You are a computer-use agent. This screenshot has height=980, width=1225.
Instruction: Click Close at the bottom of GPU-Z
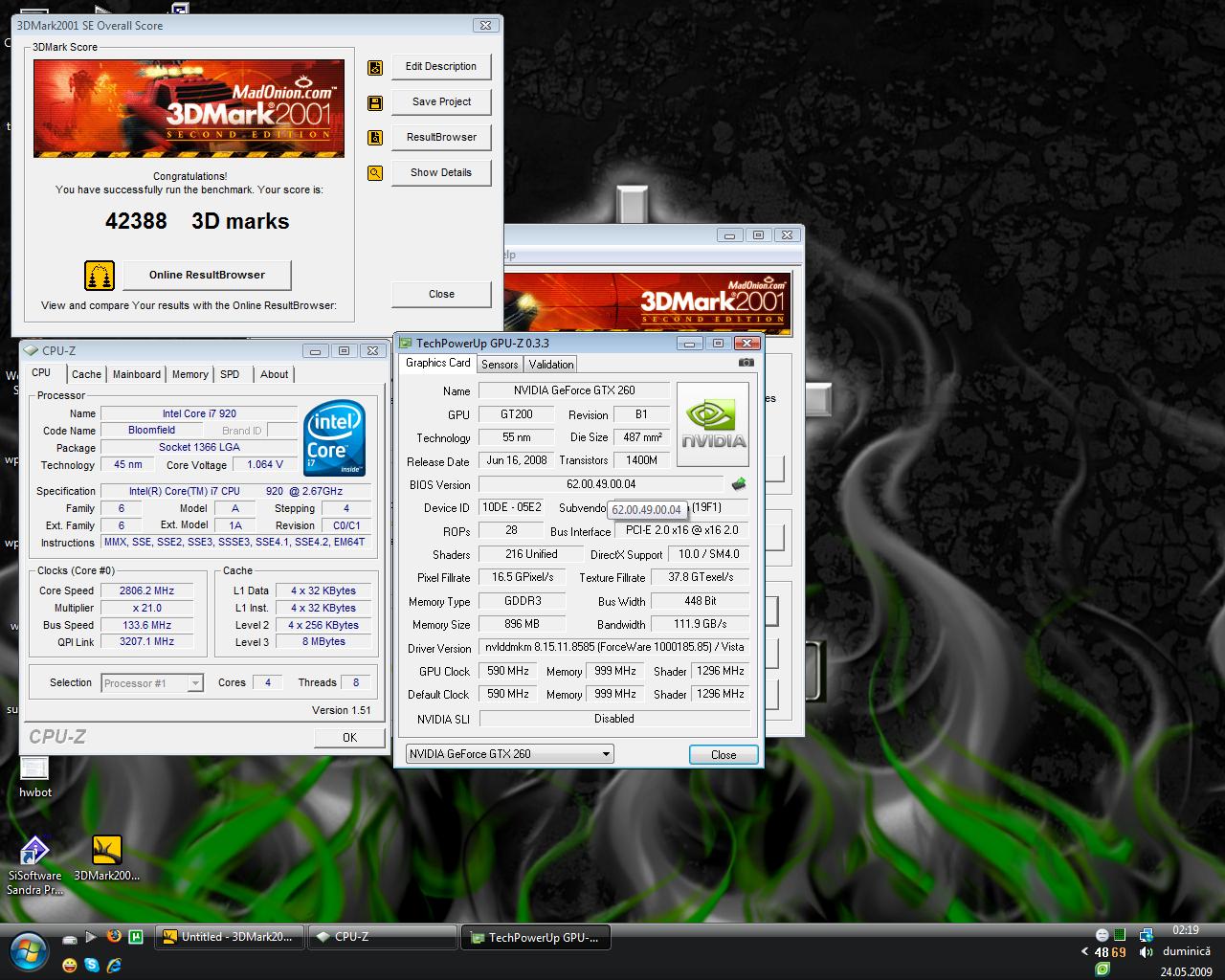coord(724,755)
